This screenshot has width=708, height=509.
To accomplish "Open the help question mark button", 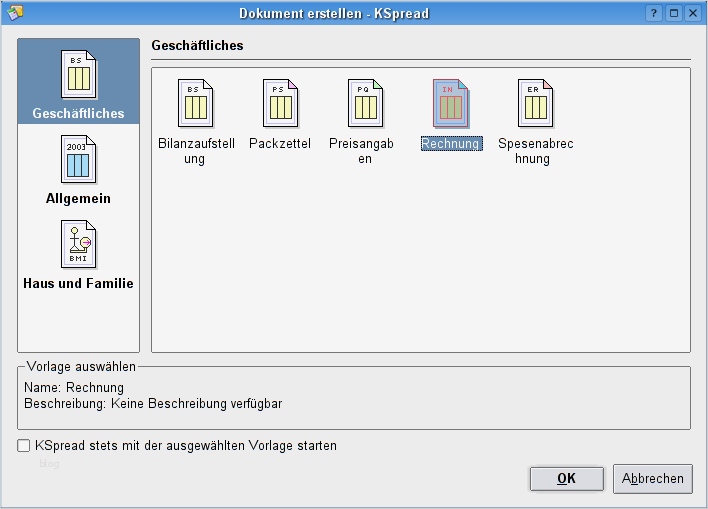I will pyautogui.click(x=654, y=13).
